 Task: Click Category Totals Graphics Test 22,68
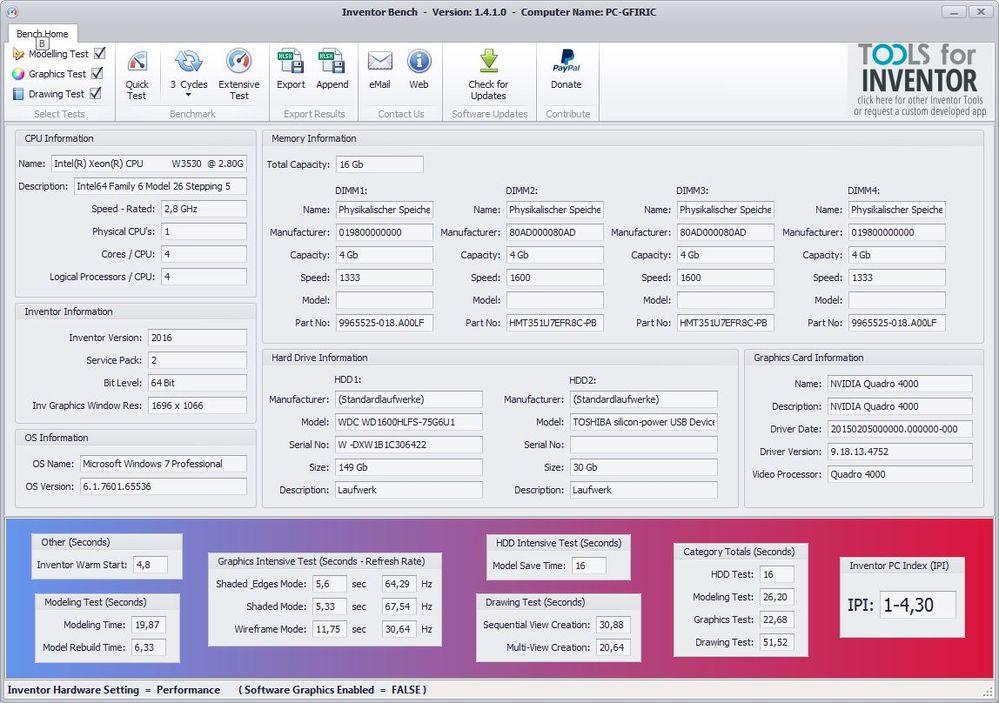pos(777,620)
